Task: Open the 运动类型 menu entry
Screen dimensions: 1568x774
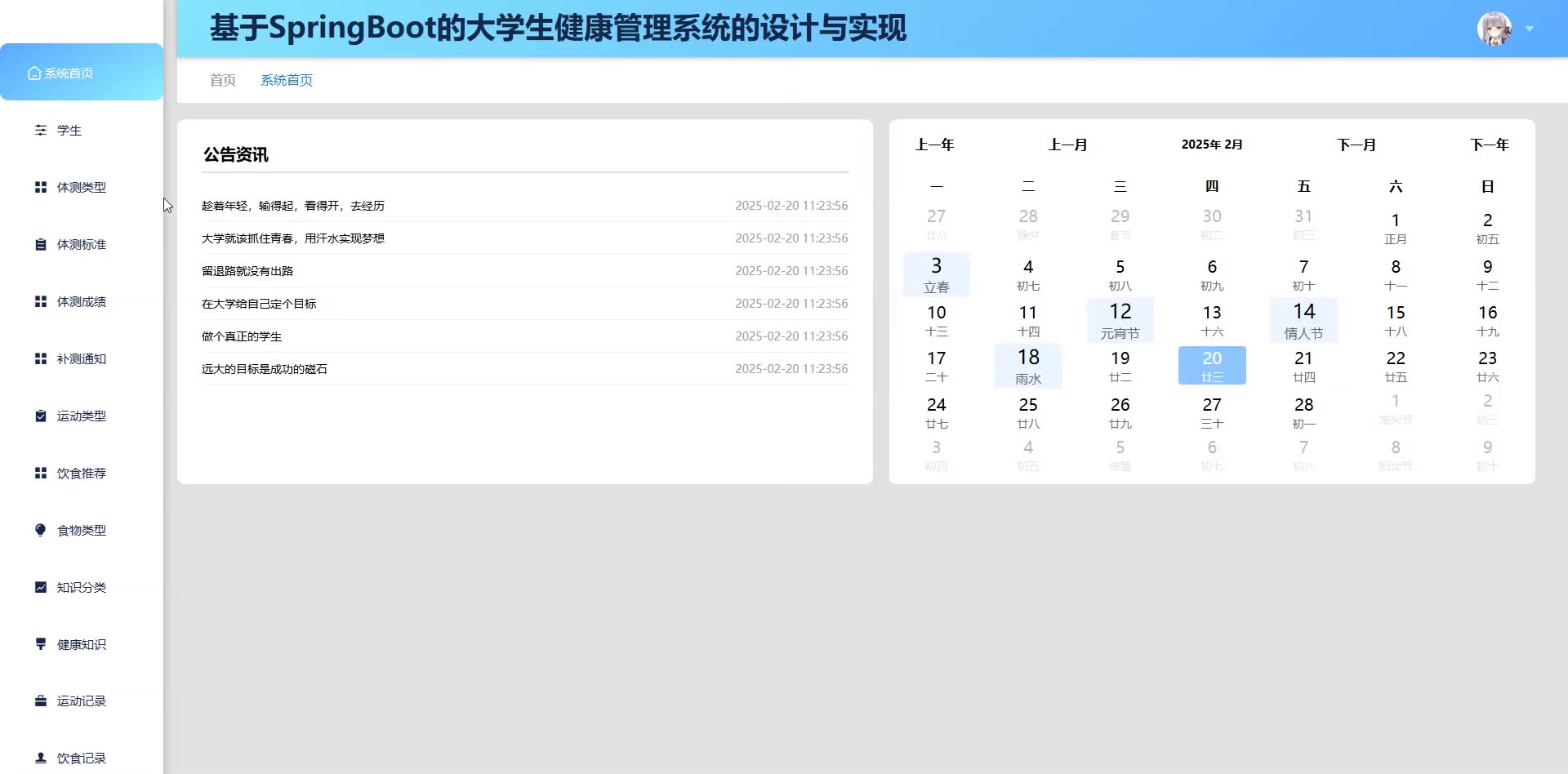Action: 82,416
